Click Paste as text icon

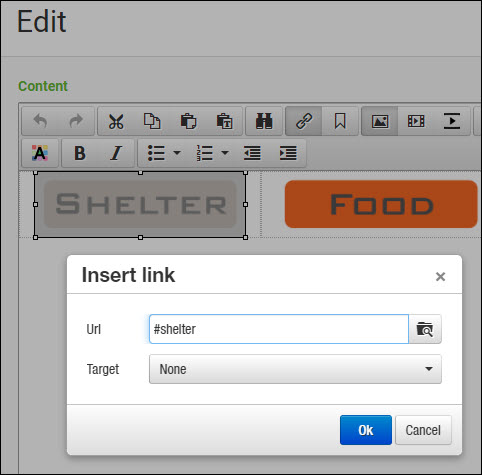[224, 121]
